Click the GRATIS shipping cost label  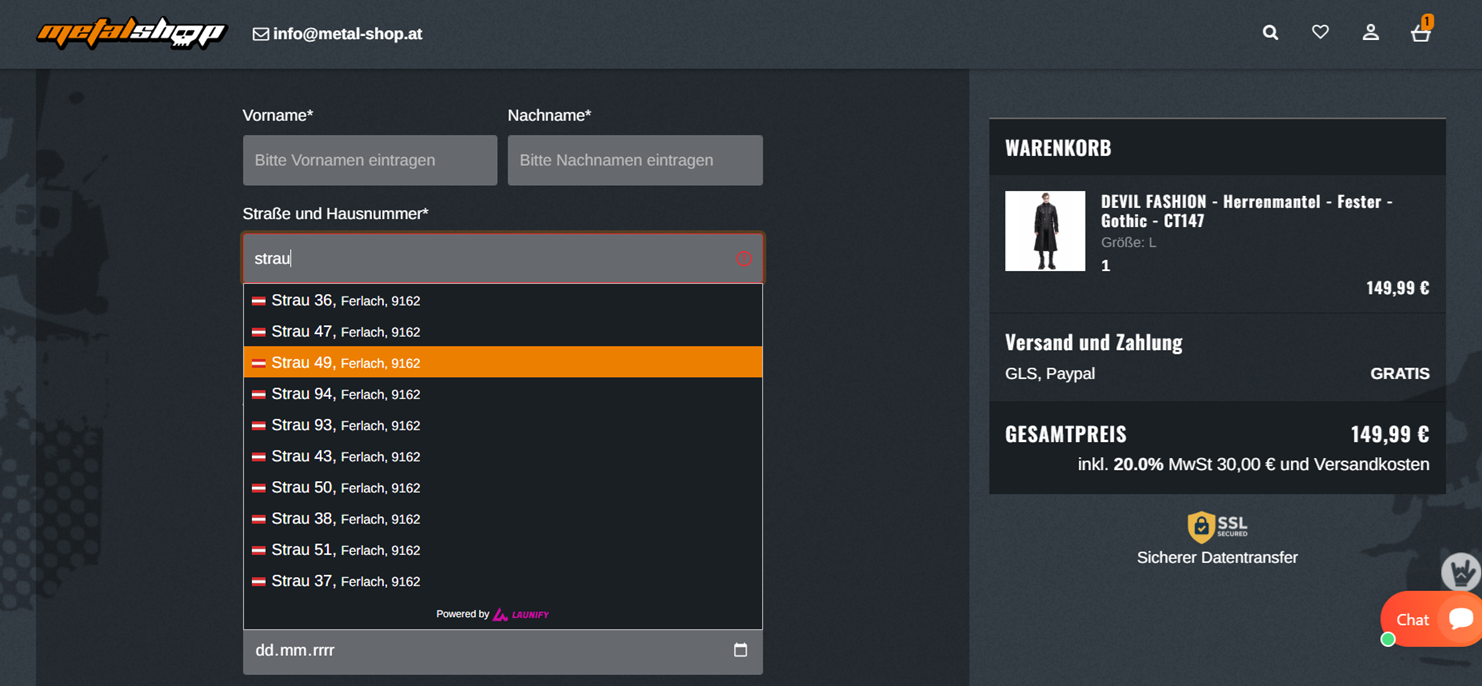point(1400,374)
